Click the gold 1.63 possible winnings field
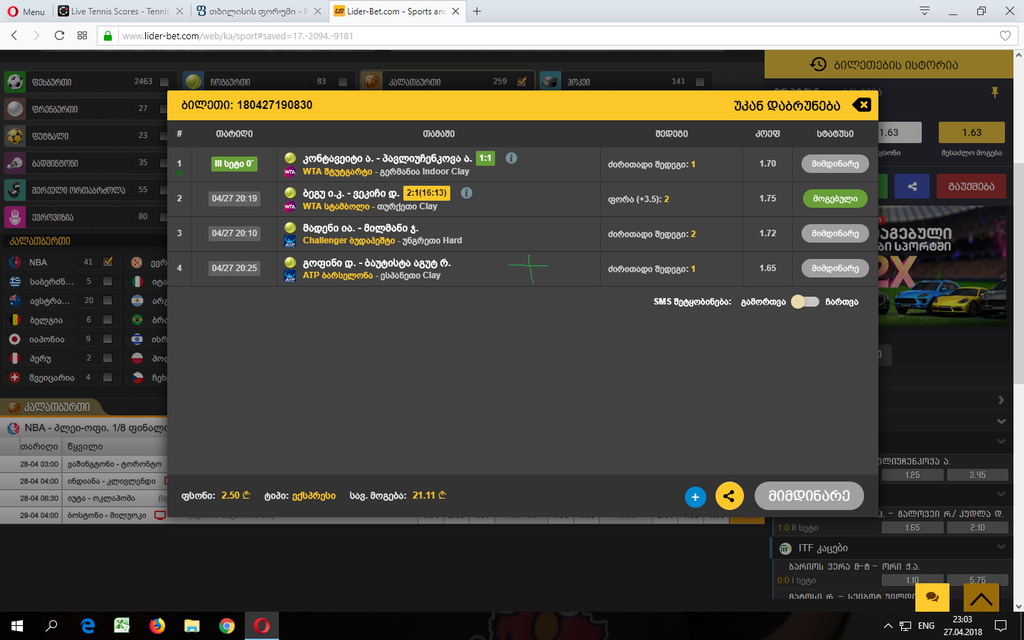This screenshot has height=640, width=1024. coord(972,133)
